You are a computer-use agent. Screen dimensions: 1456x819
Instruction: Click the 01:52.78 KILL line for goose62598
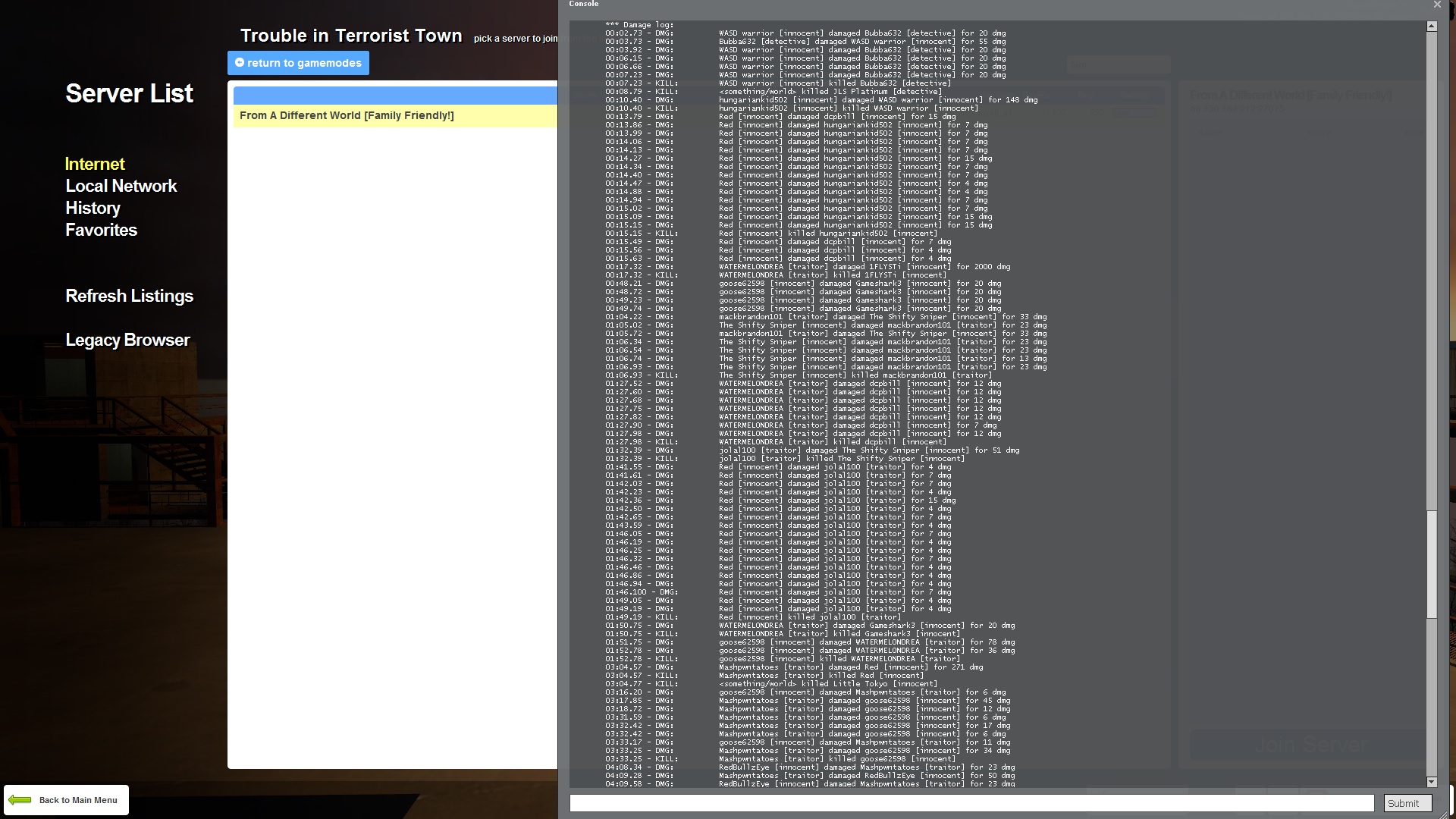click(x=783, y=659)
